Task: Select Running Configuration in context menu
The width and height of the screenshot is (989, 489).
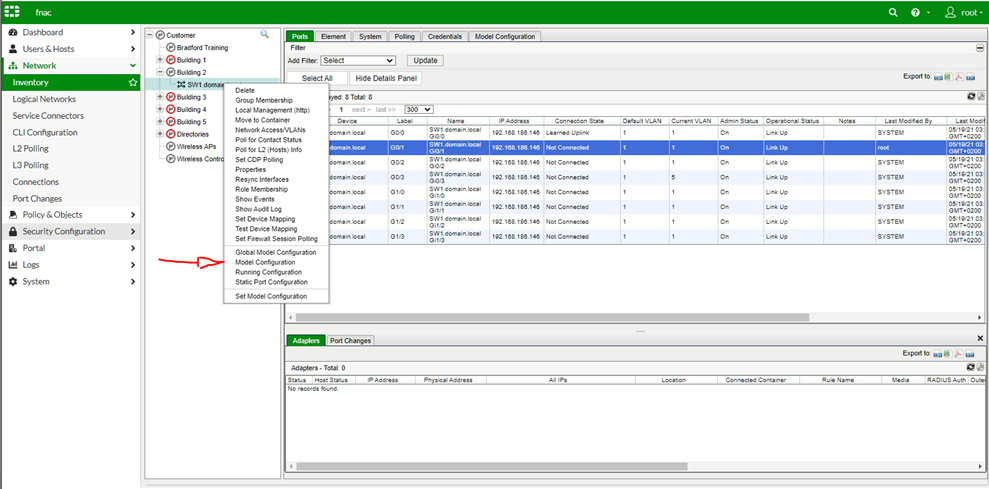Action: 268,272
